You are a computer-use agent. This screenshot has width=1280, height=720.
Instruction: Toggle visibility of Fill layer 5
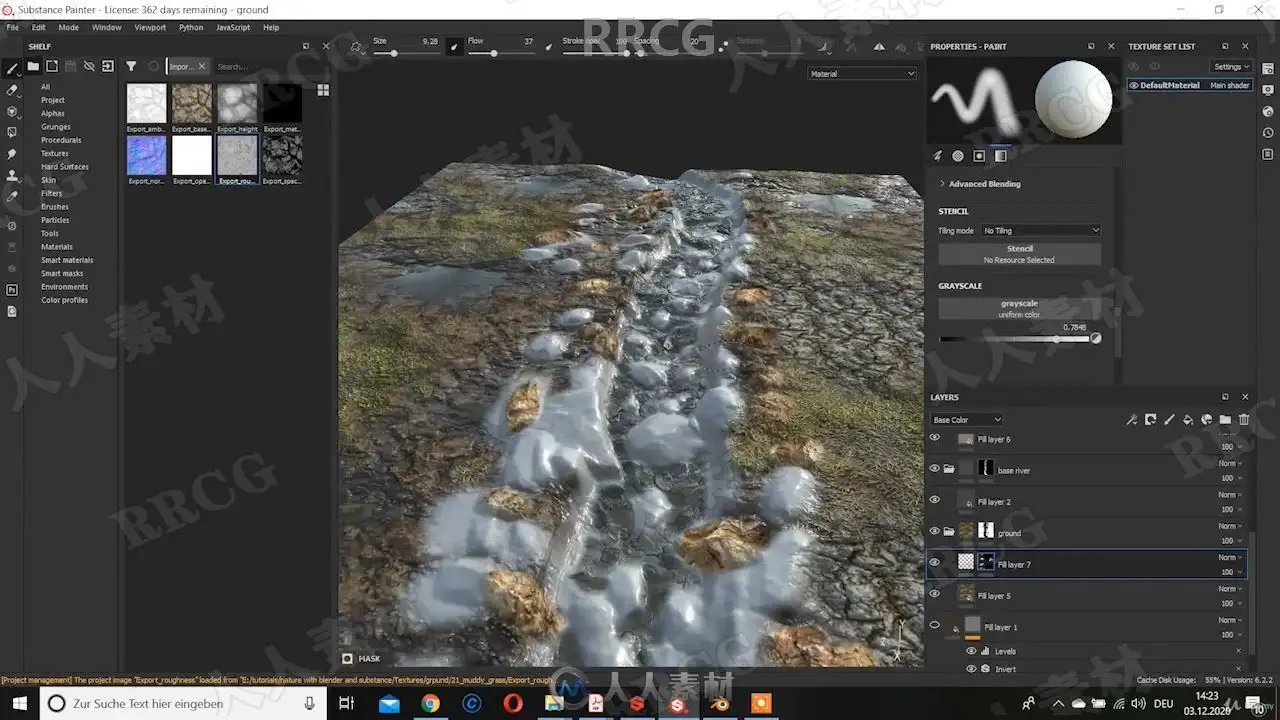click(935, 594)
